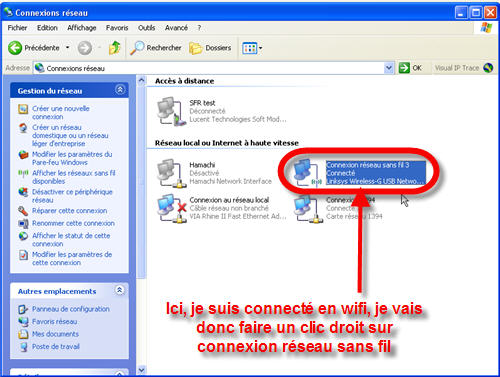This screenshot has height=377, width=500.
Task: Click the wireless signal bars icon
Action: tap(23, 174)
